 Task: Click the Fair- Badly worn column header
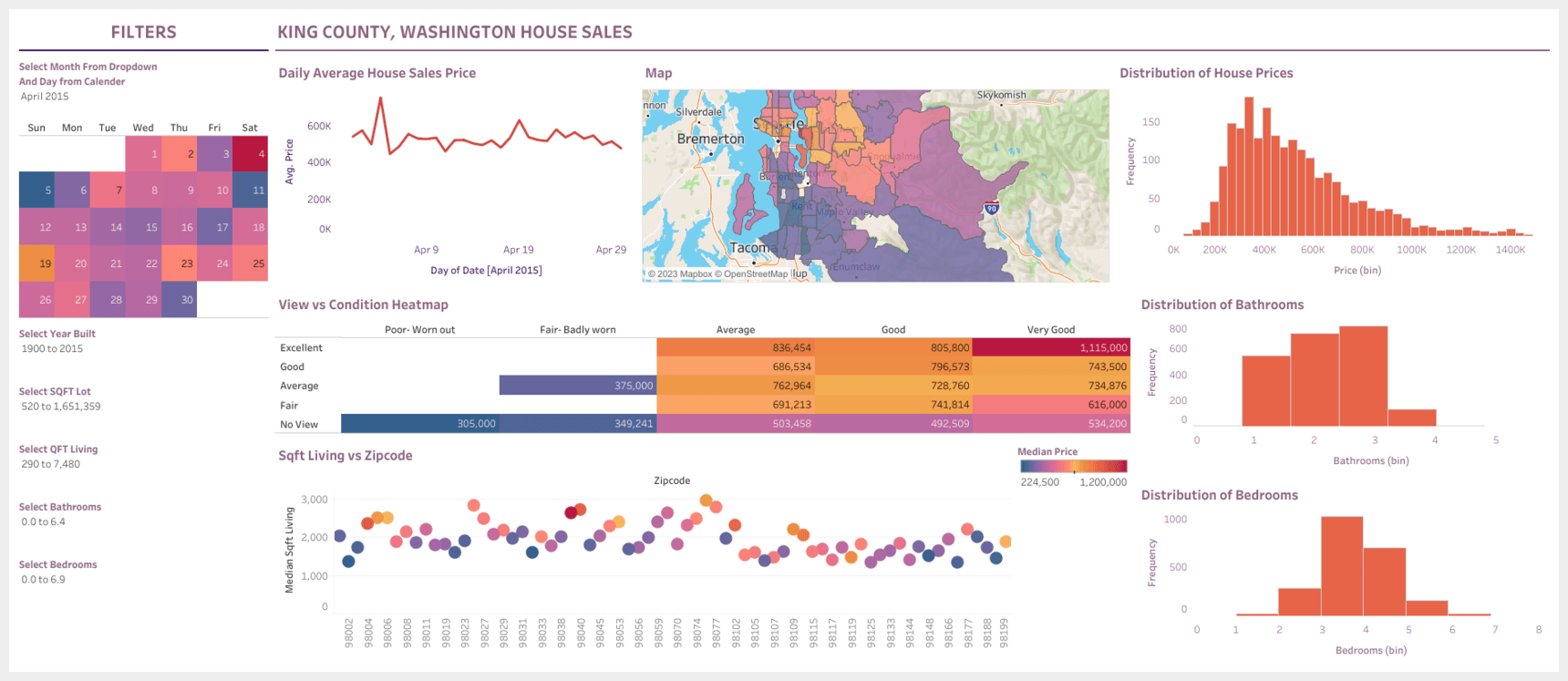(x=578, y=329)
